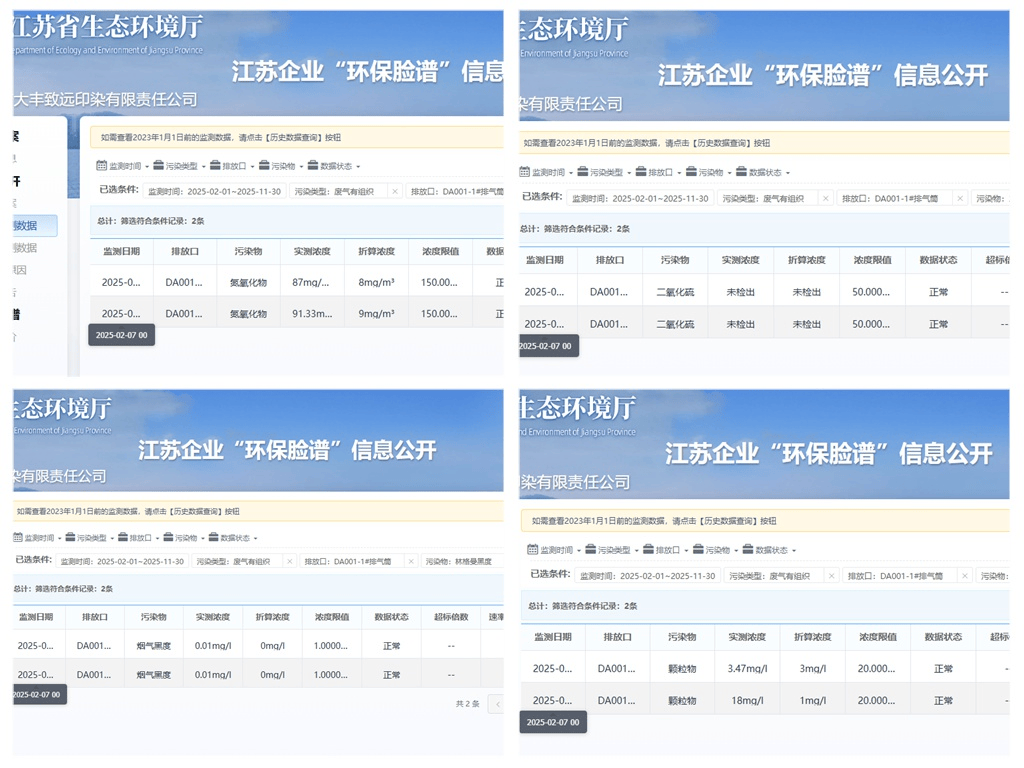
Task: Open 监测时间 dropdown arrow in 烟气黑度 panel
Action: coord(61,539)
